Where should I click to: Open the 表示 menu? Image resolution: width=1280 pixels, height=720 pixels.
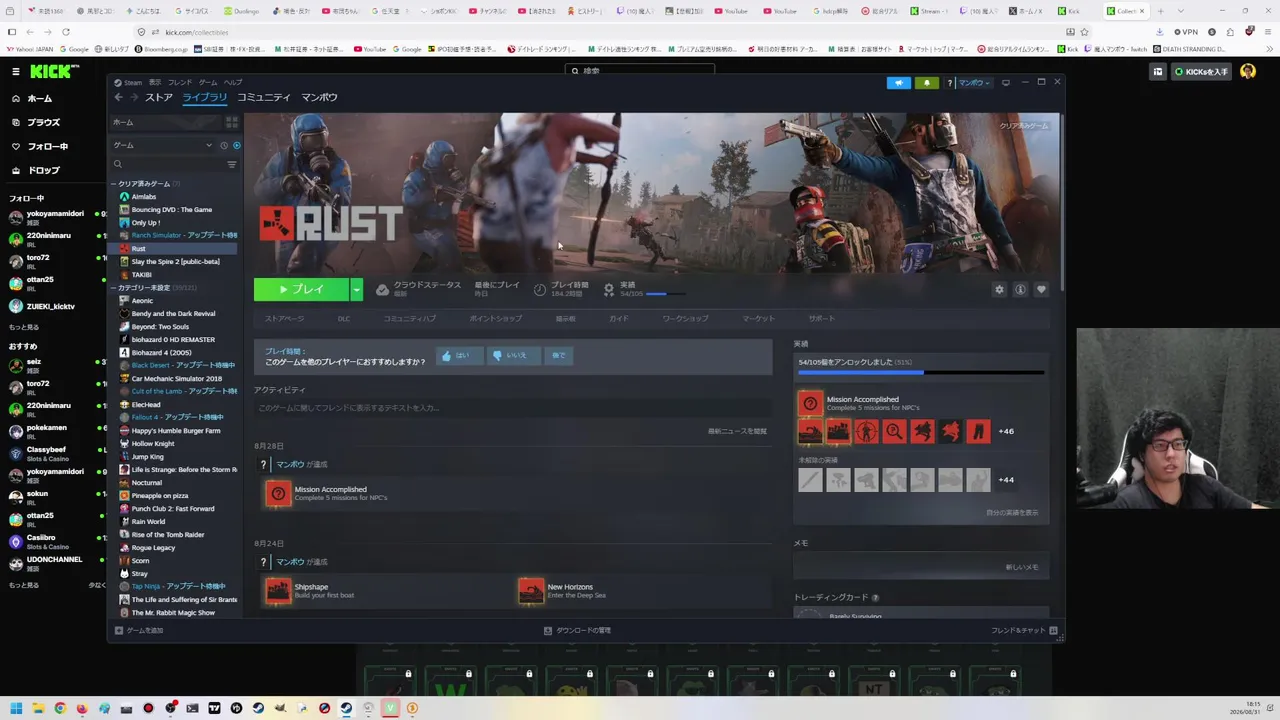(x=155, y=82)
